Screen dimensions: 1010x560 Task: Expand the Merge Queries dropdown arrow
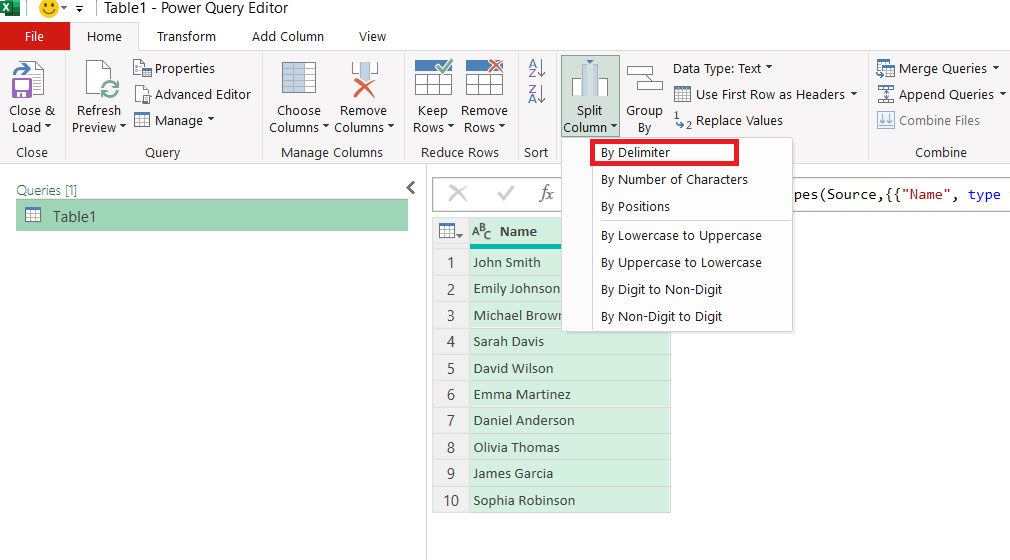point(996,68)
